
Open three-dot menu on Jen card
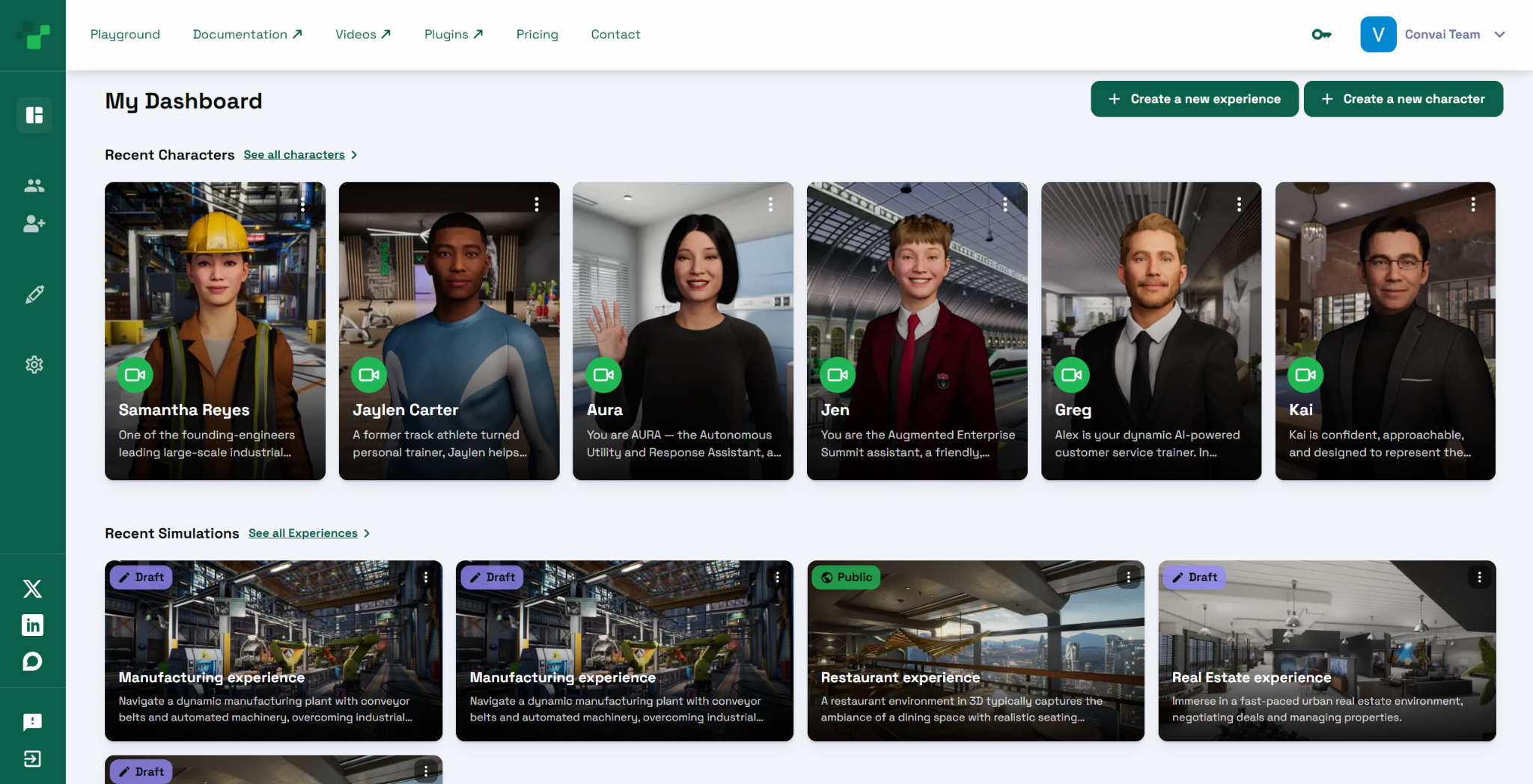(1005, 204)
